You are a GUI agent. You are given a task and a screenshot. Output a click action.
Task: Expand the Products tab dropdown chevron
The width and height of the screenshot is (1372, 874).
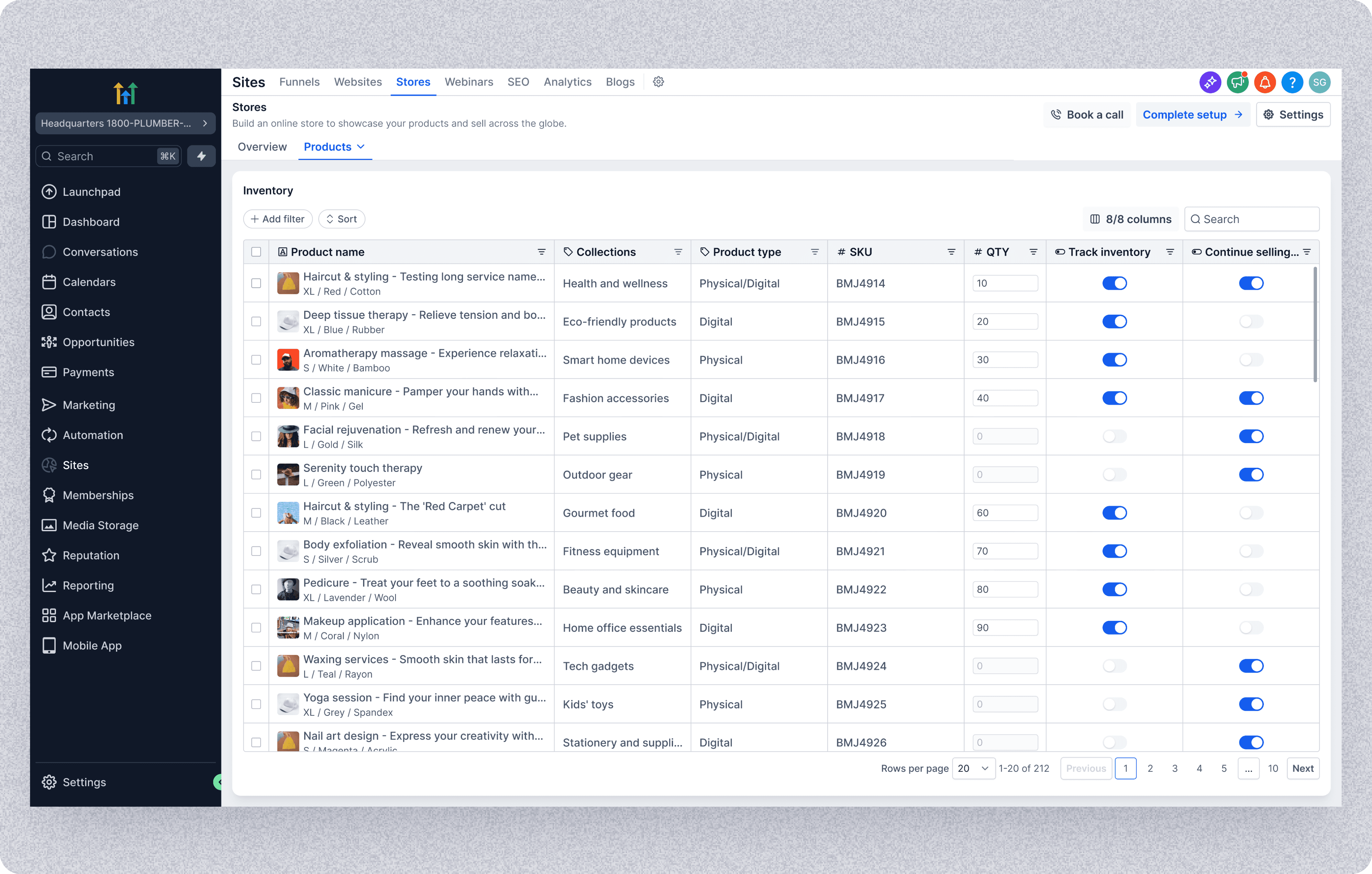pyautogui.click(x=361, y=147)
